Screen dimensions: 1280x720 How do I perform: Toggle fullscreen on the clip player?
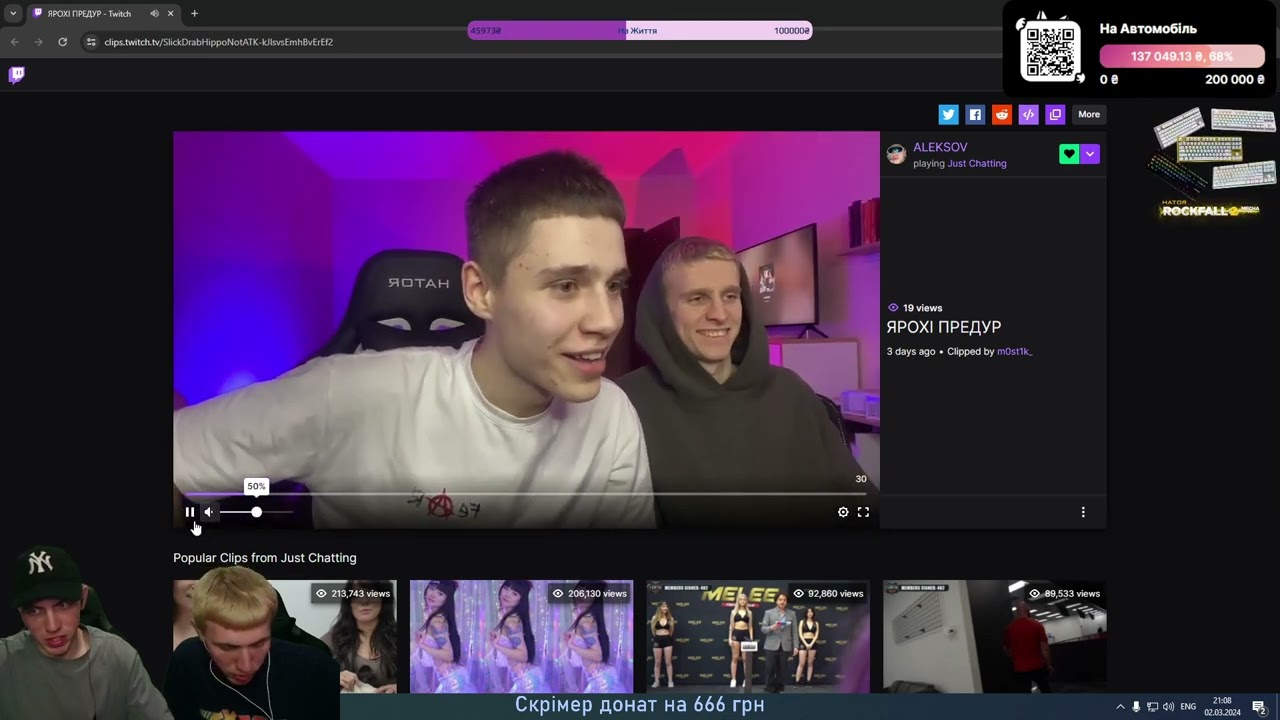863,512
